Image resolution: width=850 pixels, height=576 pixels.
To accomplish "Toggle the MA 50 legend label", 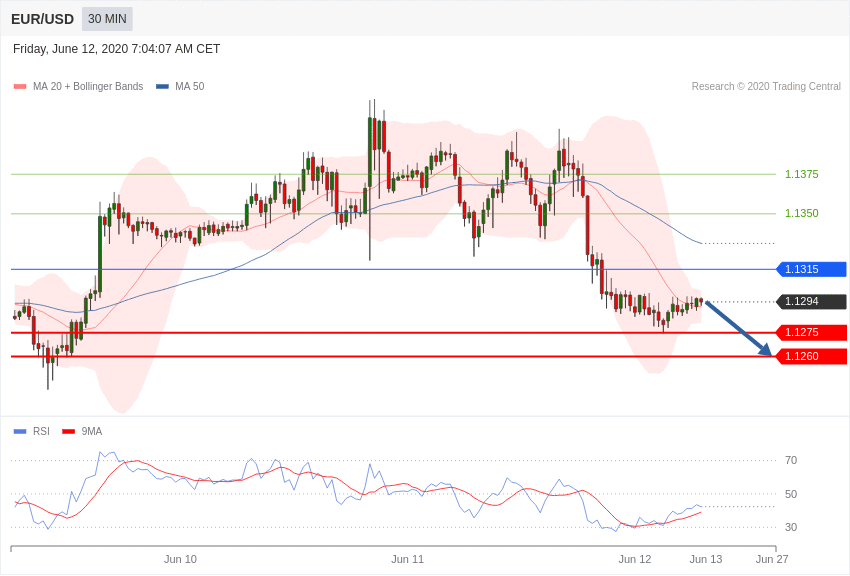I will [190, 86].
